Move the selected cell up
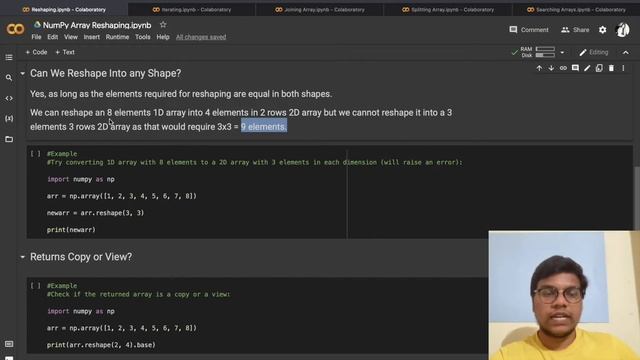640x360 pixels. (x=539, y=68)
